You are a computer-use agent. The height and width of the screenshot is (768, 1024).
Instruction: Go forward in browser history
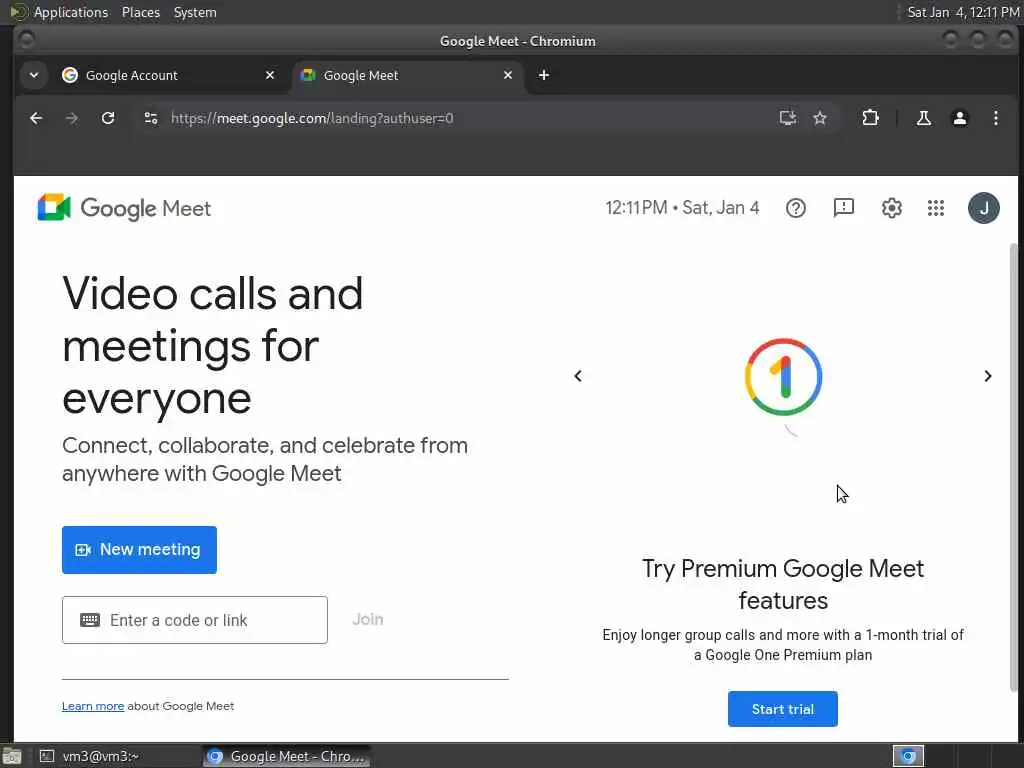click(72, 118)
